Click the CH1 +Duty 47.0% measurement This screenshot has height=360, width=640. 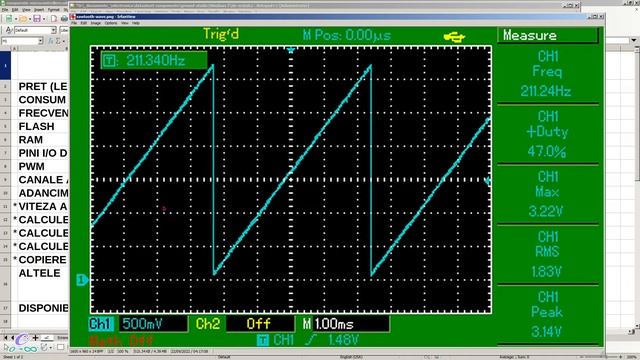pyautogui.click(x=547, y=134)
